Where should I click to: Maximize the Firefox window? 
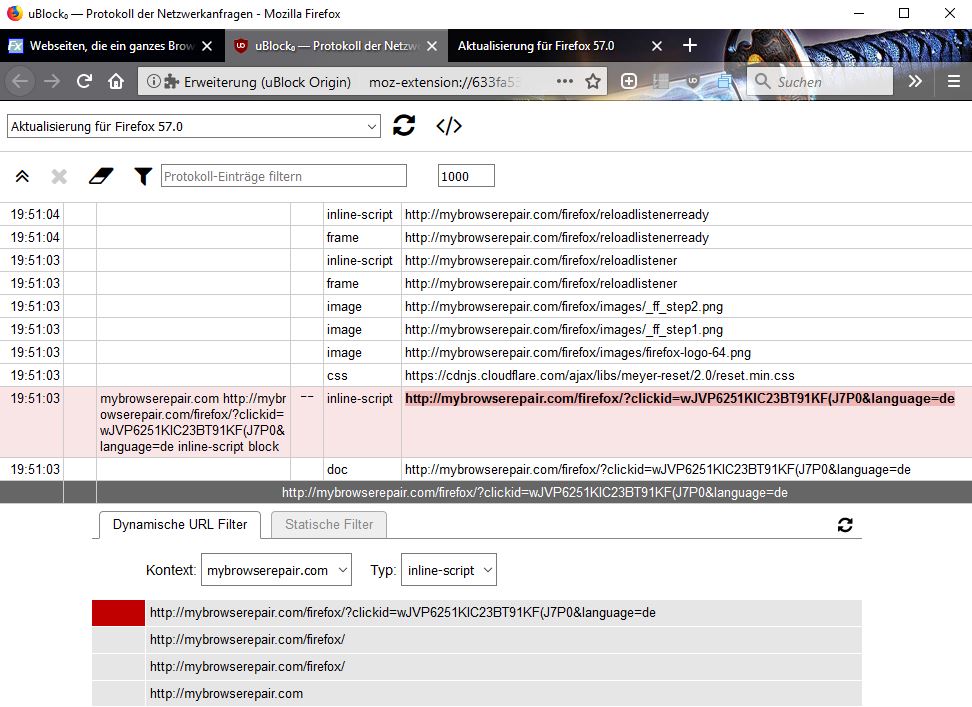904,13
